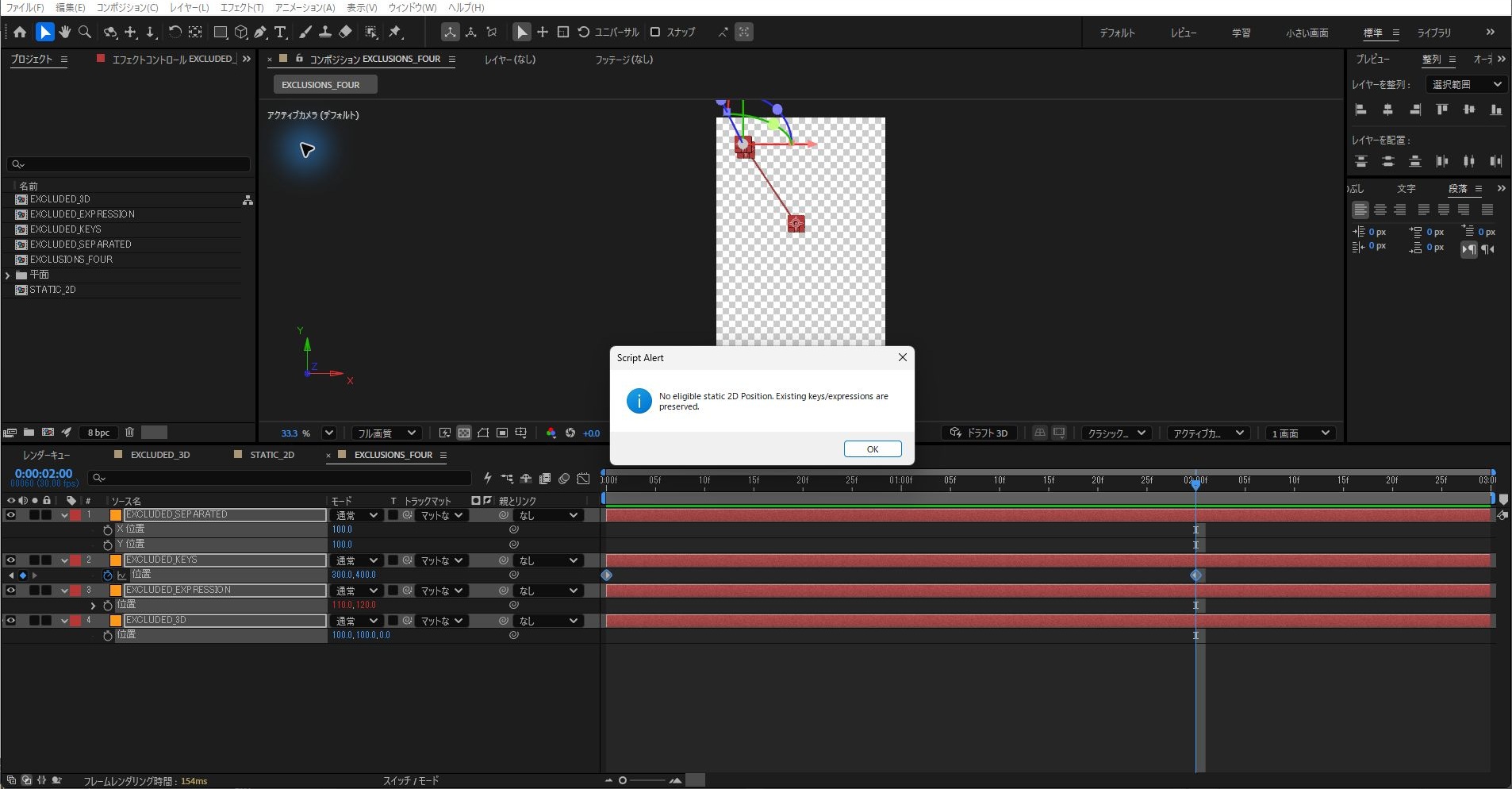This screenshot has width=1512, height=789.
Task: Open the viewer resolution dropdown フル画質
Action: coord(386,433)
